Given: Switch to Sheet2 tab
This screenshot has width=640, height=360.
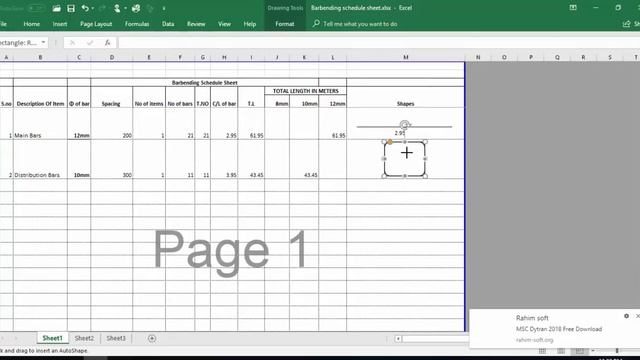Looking at the screenshot, I should (x=84, y=338).
